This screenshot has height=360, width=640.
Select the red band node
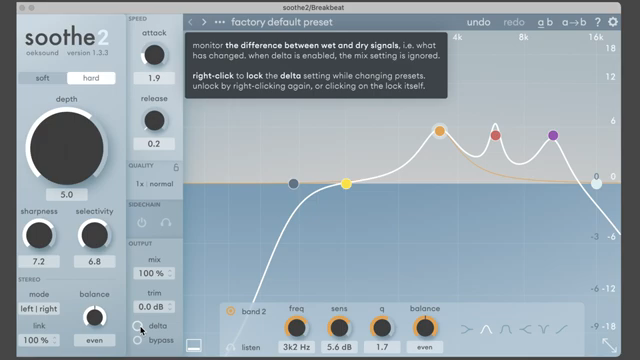coord(496,136)
